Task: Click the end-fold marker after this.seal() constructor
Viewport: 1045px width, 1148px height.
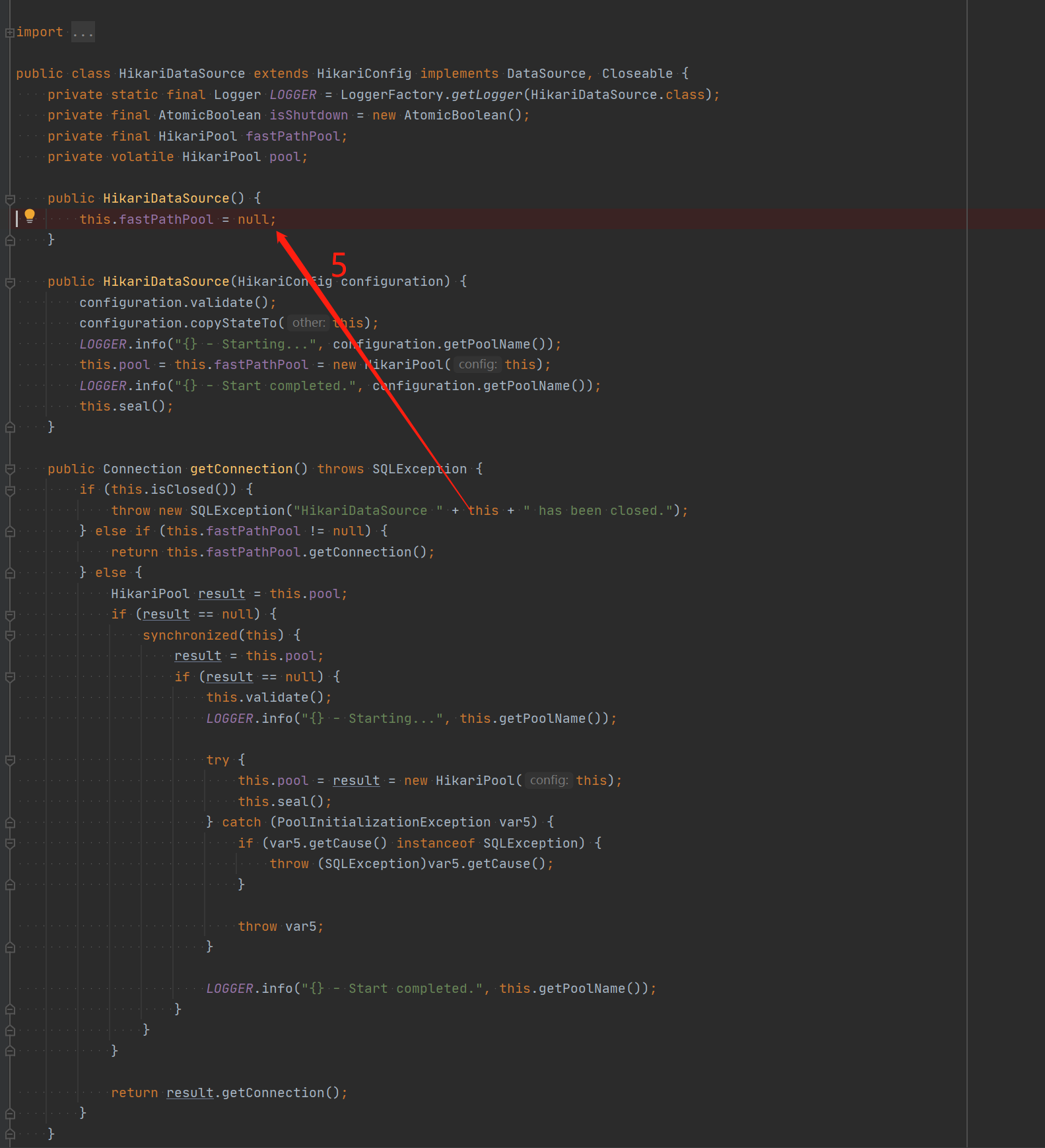Action: (10, 427)
